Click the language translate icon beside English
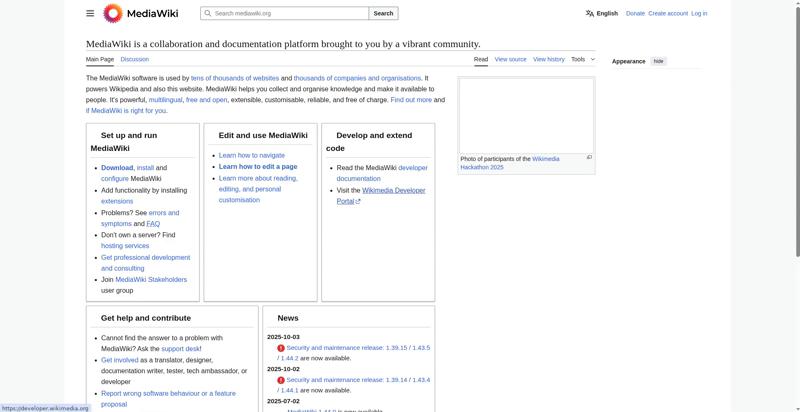This screenshot has width=800, height=412. (590, 13)
